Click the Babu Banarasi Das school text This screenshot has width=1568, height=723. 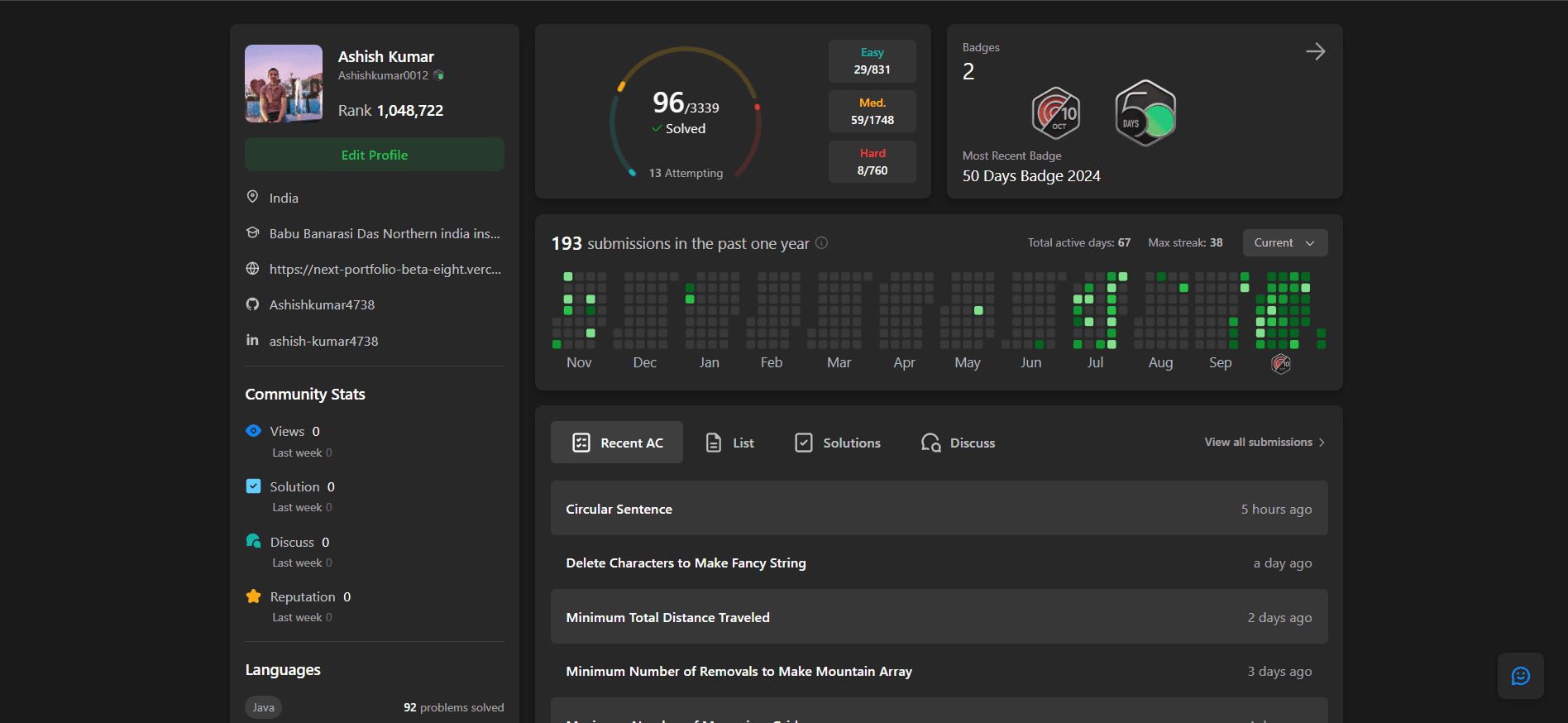[x=385, y=233]
